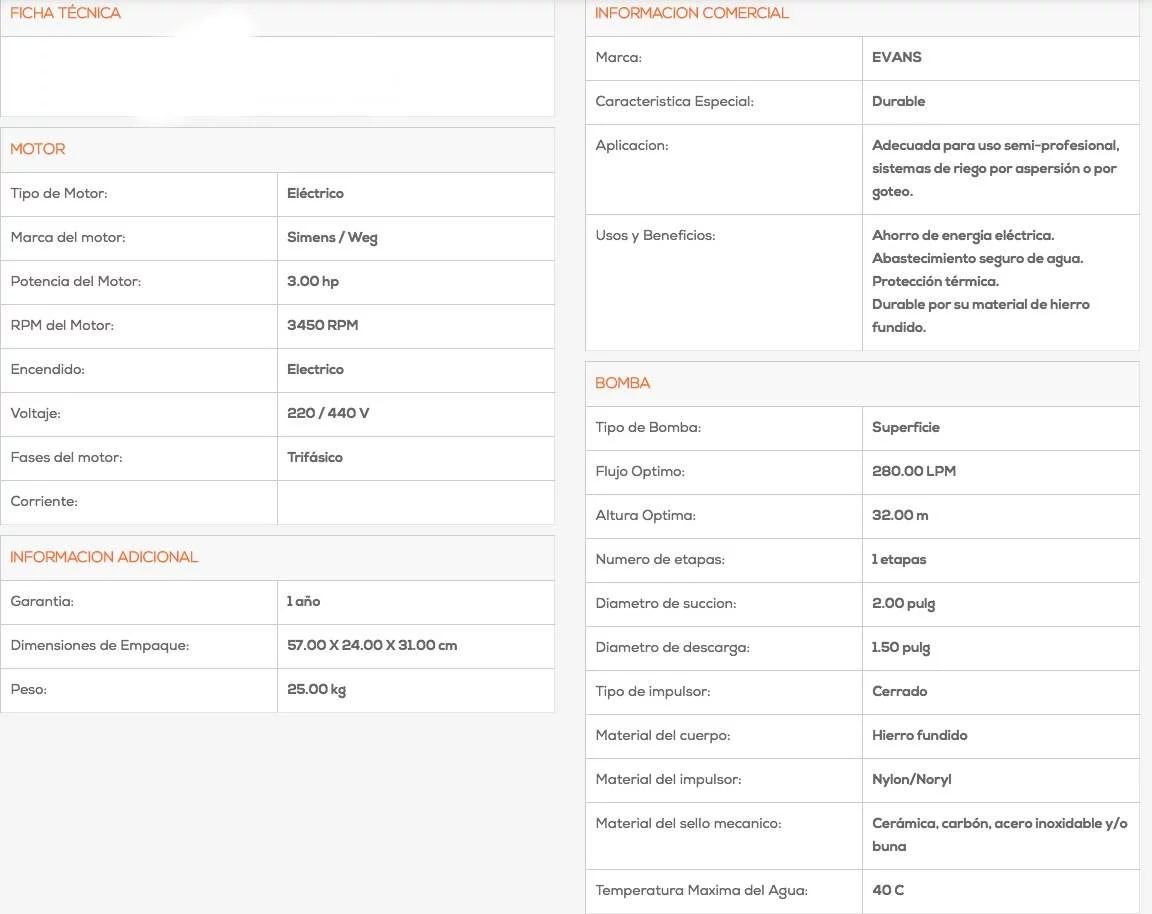Select the Nylon/Noryl impeller material value
The image size is (1152, 914).
pos(911,779)
